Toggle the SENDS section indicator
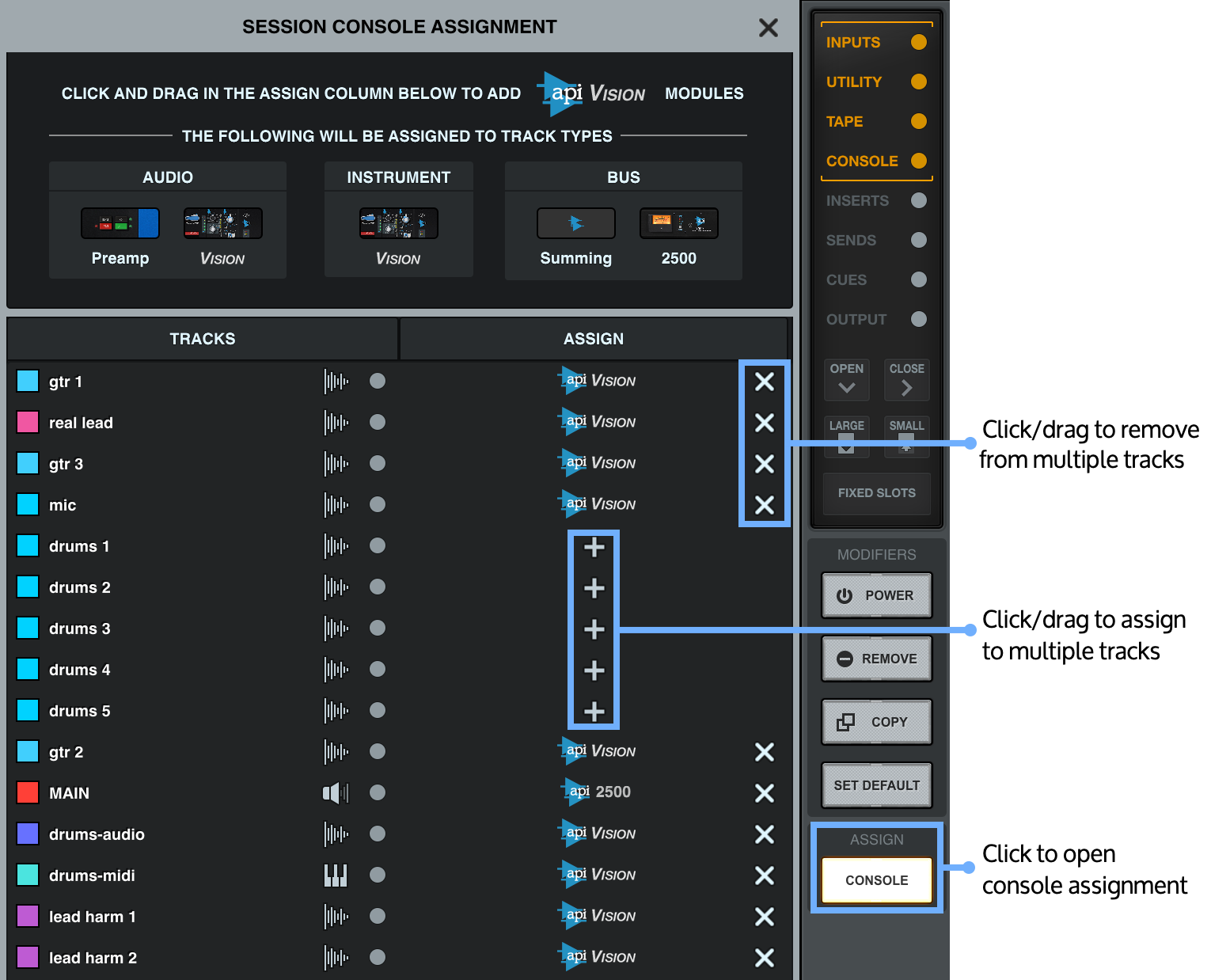The image size is (1211, 980). pyautogui.click(x=918, y=240)
